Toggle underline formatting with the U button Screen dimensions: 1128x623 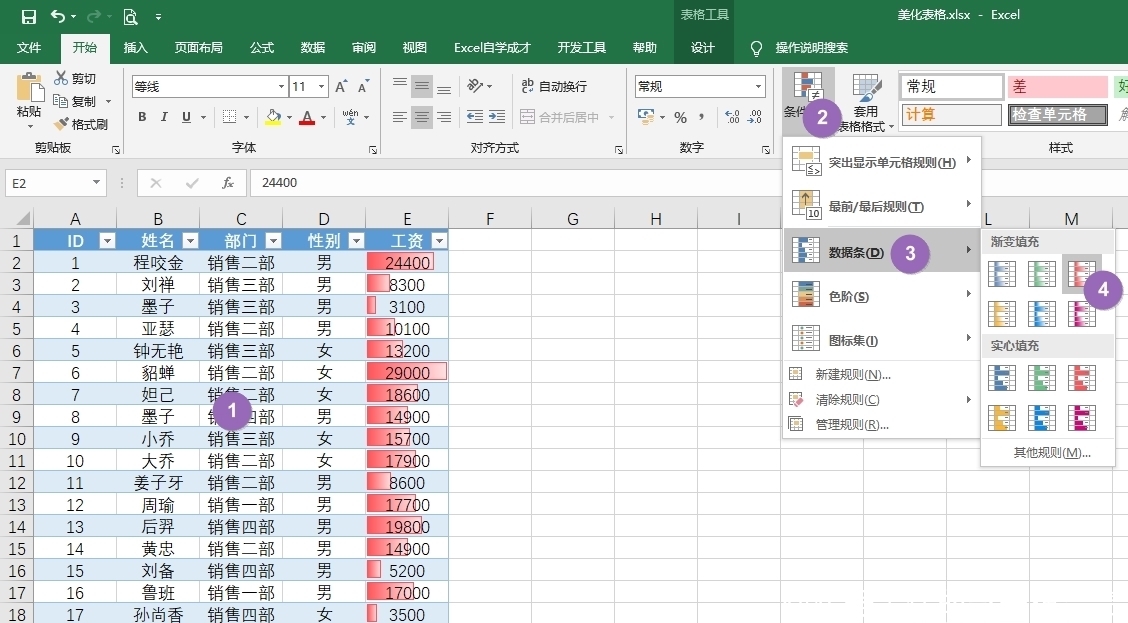[x=185, y=117]
